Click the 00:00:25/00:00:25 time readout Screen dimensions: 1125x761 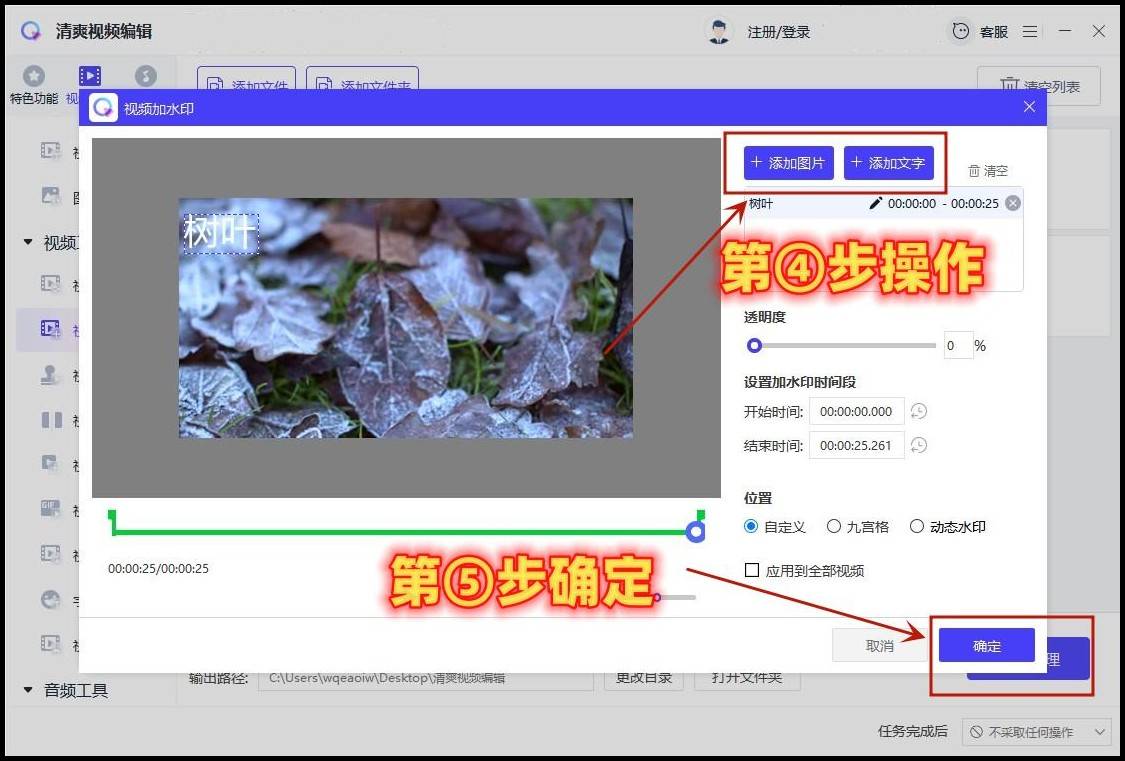(159, 569)
